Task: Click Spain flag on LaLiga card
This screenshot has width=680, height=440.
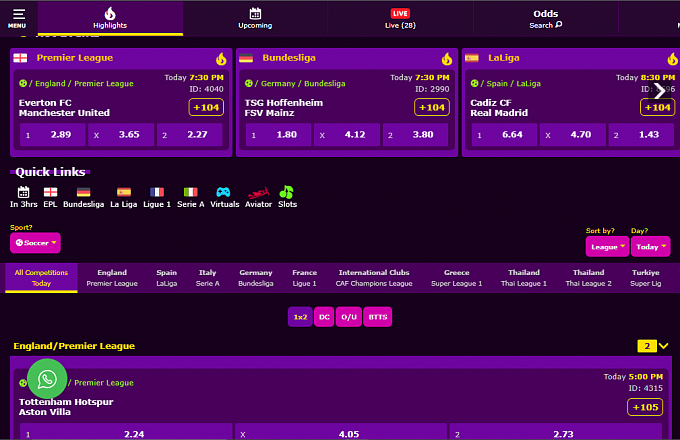Action: pyautogui.click(x=472, y=58)
